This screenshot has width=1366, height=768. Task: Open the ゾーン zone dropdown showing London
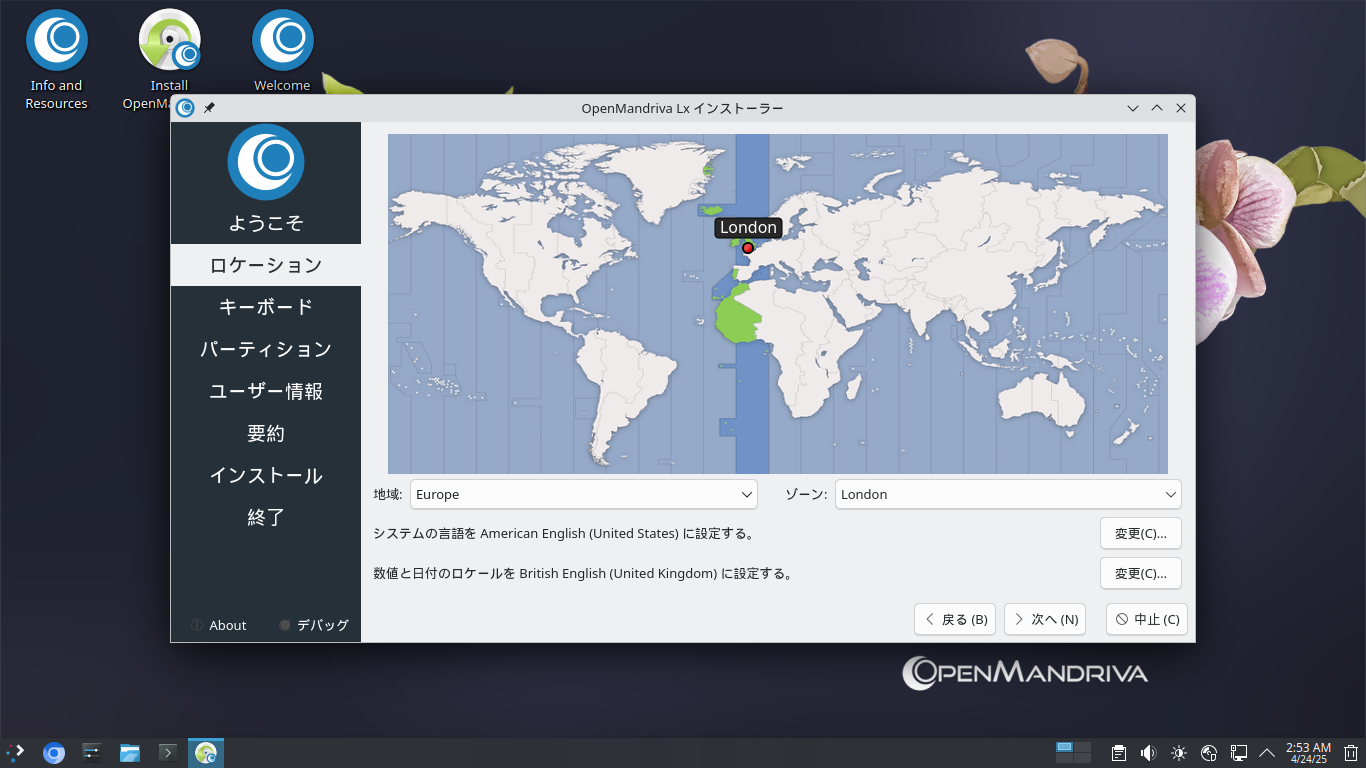point(1008,494)
